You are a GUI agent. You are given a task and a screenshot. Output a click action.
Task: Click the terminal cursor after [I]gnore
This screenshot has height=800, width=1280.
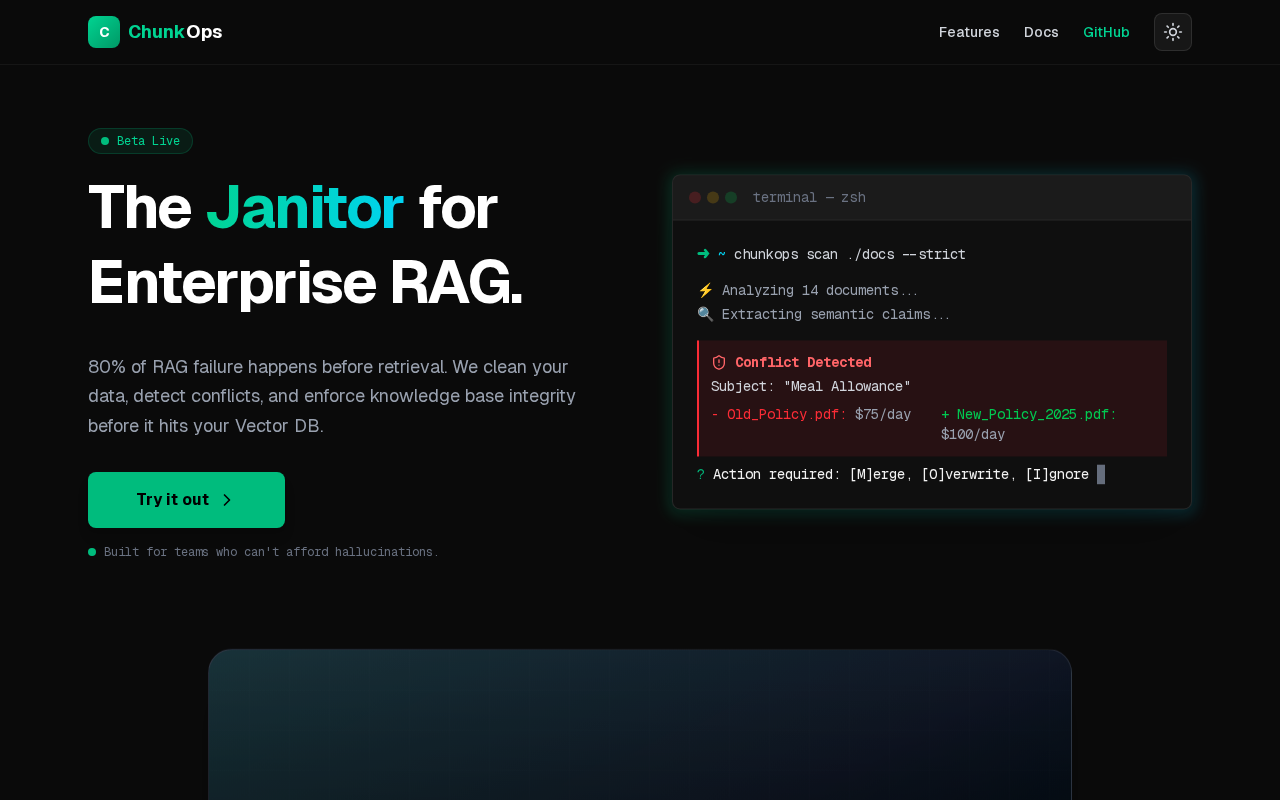pyautogui.click(x=1101, y=474)
